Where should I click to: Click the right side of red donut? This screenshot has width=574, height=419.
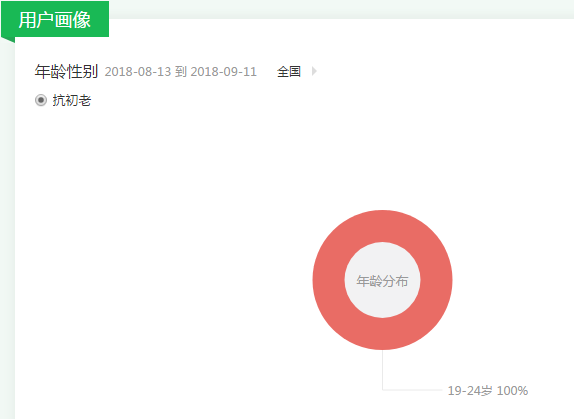436,280
